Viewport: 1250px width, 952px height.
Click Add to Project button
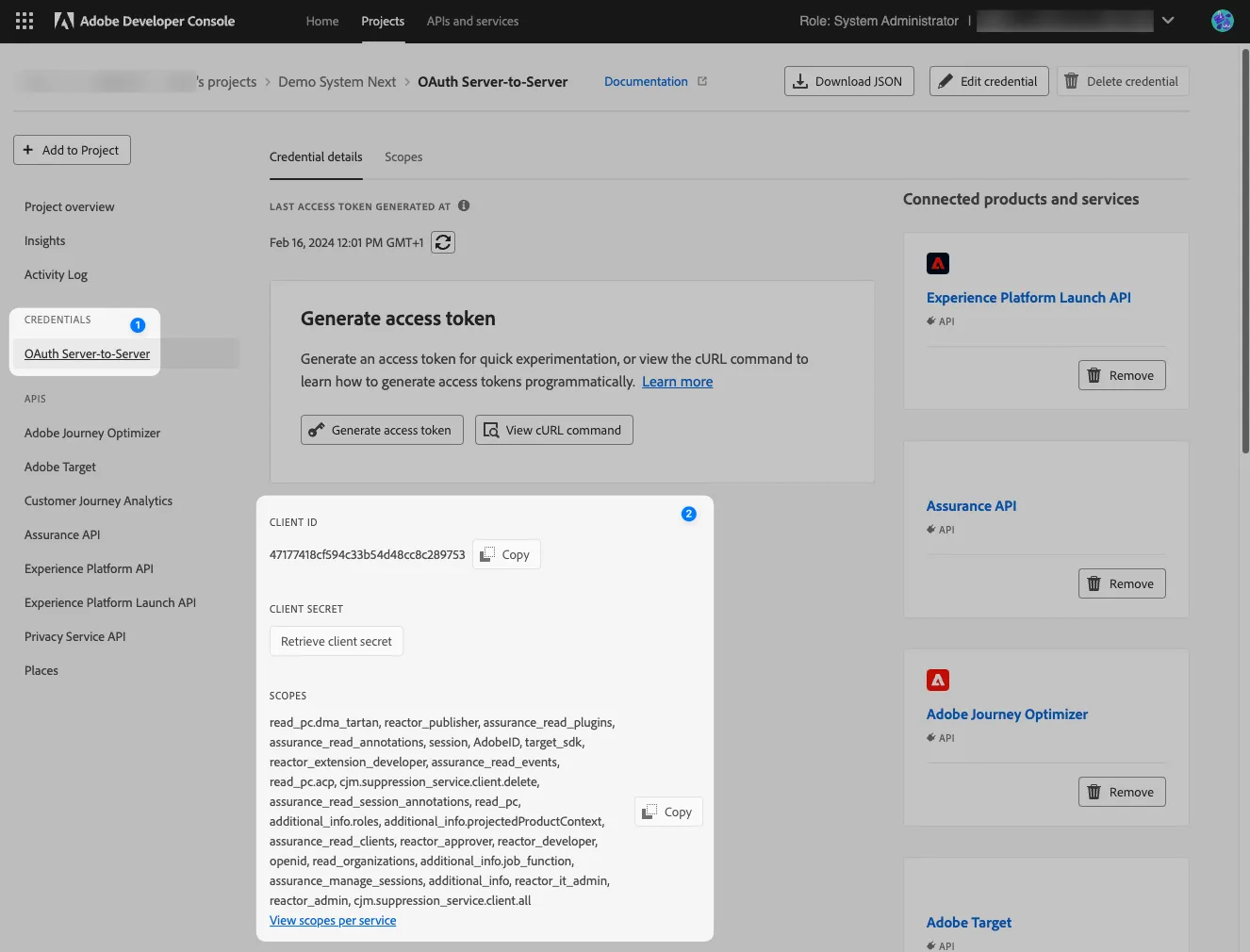coord(72,150)
